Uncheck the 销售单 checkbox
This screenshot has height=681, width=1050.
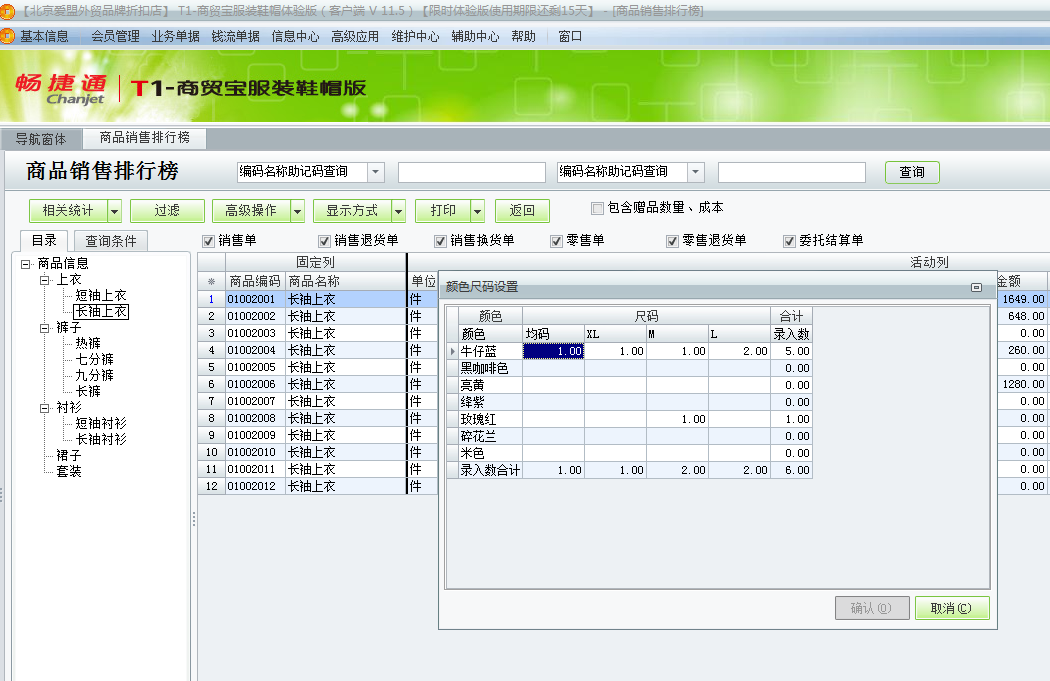pos(207,240)
